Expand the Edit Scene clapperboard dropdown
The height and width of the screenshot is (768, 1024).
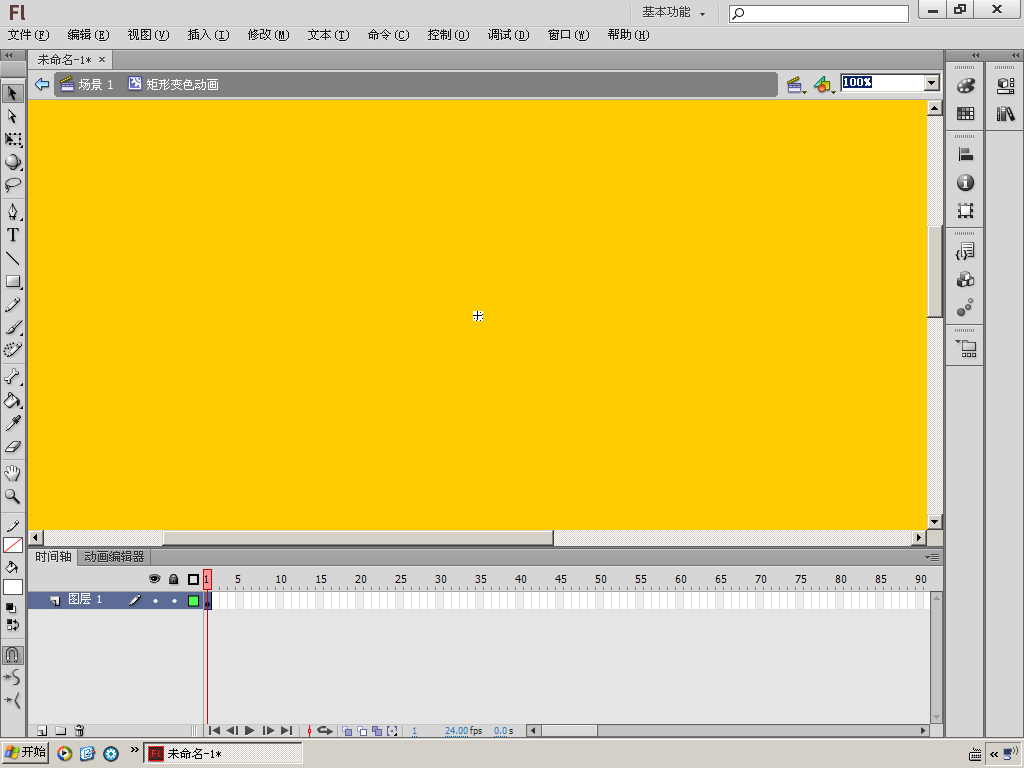pos(796,85)
